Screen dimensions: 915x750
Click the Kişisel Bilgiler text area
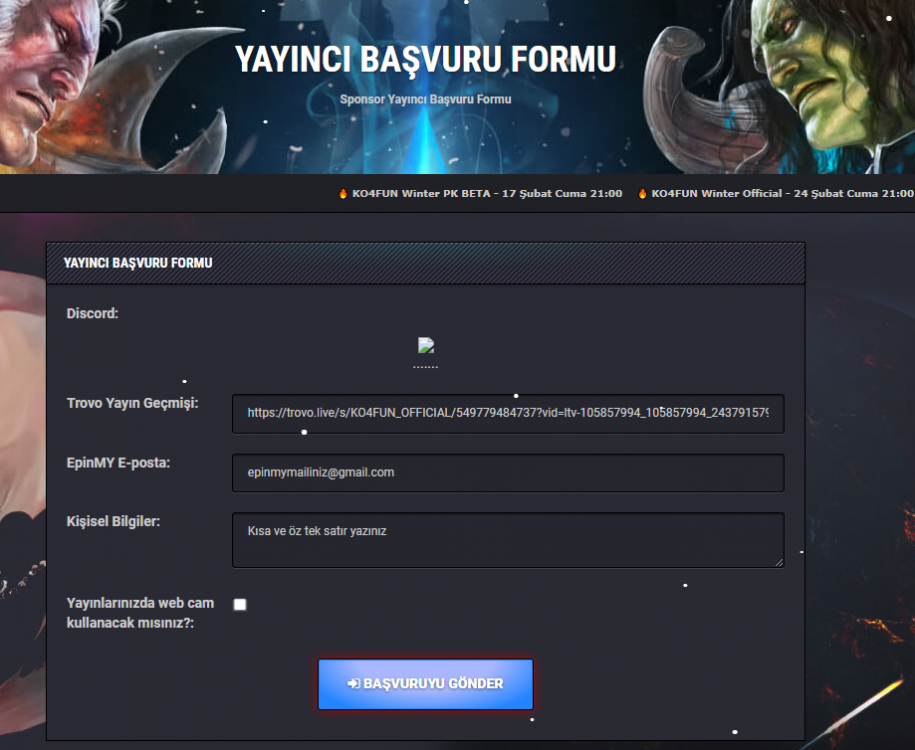point(508,540)
